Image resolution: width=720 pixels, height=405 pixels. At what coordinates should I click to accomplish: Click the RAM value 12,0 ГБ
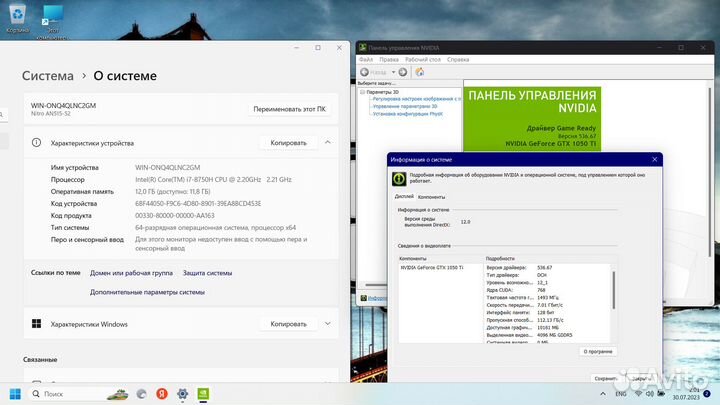click(173, 191)
